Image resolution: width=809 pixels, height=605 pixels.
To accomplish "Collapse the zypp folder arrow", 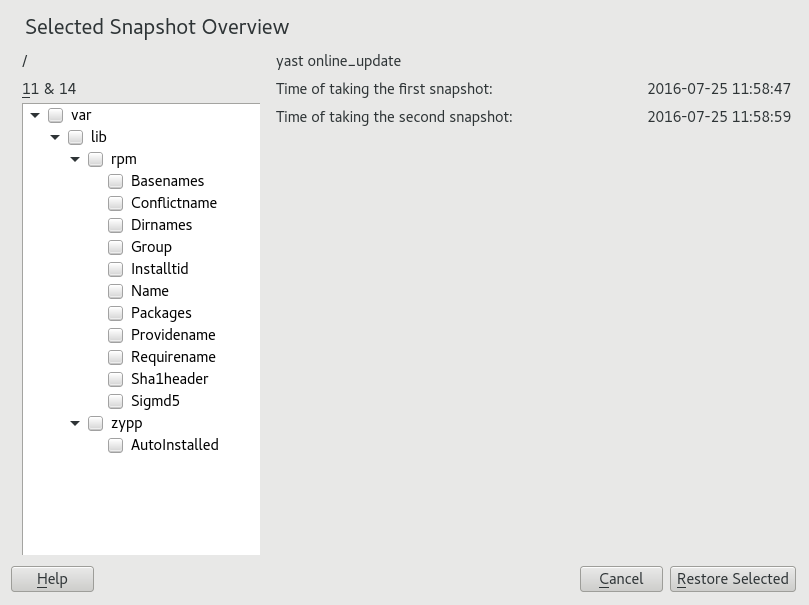I will [x=75, y=423].
